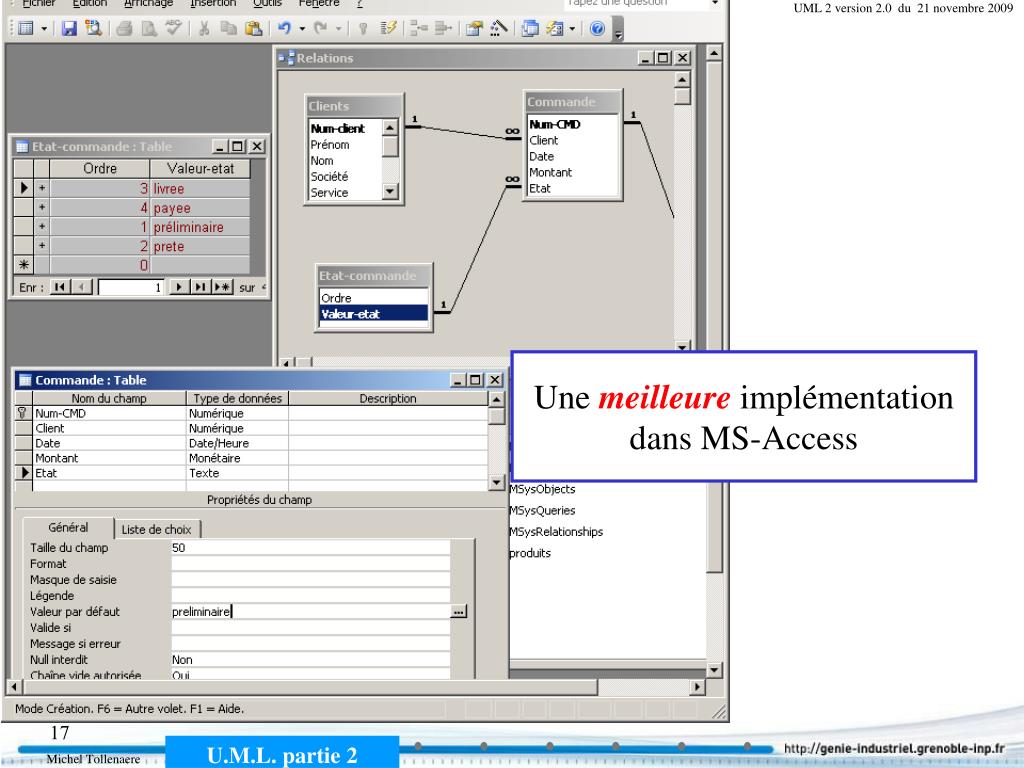The height and width of the screenshot is (768, 1024).
Task: Click the Commande table vertical scrollbar down arrow
Action: [x=496, y=483]
